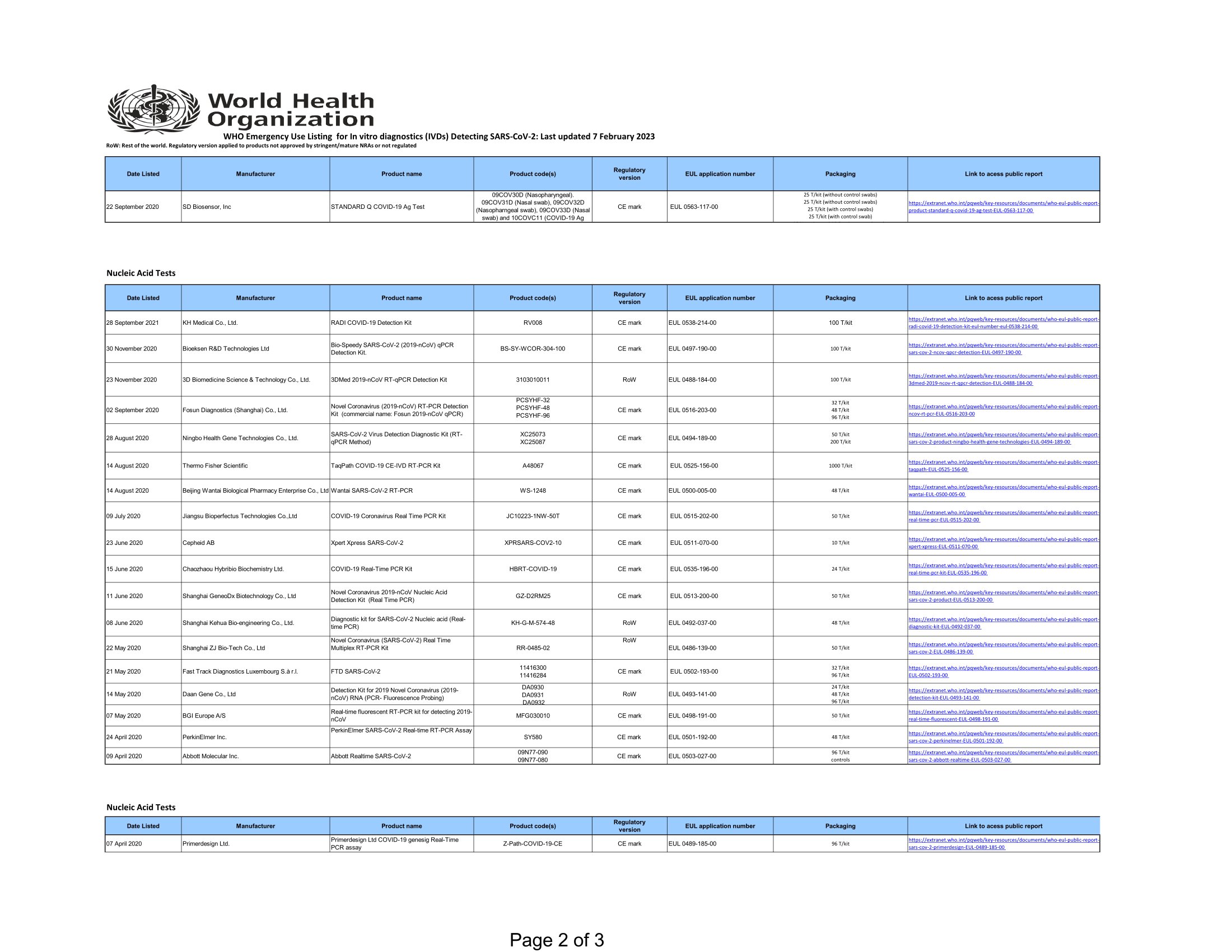Select the '1000 T/kit' packaging cell
The height and width of the screenshot is (952, 1232).
pyautogui.click(x=841, y=466)
